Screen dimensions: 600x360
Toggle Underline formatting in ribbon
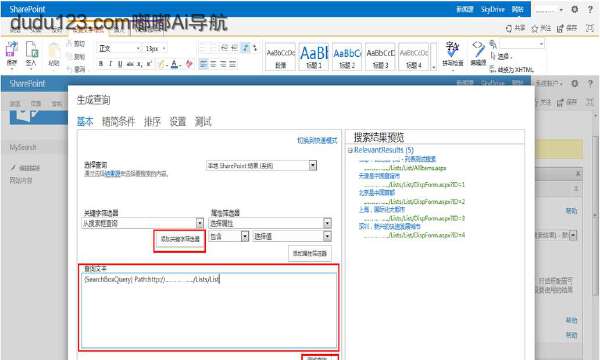[x=120, y=64]
